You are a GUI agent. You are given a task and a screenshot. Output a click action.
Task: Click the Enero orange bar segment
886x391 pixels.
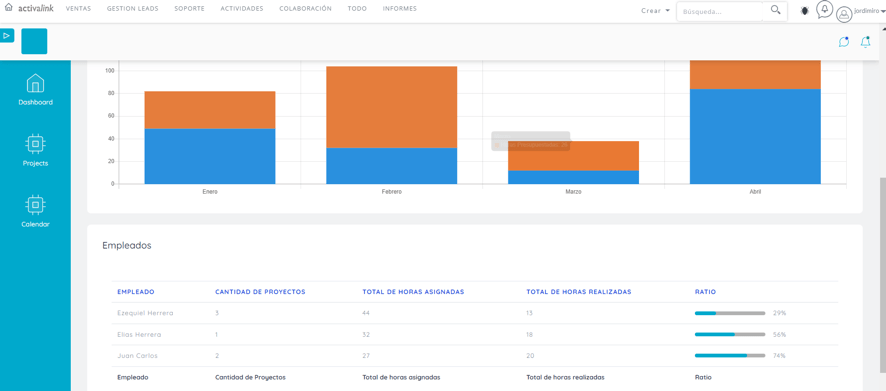[210, 110]
